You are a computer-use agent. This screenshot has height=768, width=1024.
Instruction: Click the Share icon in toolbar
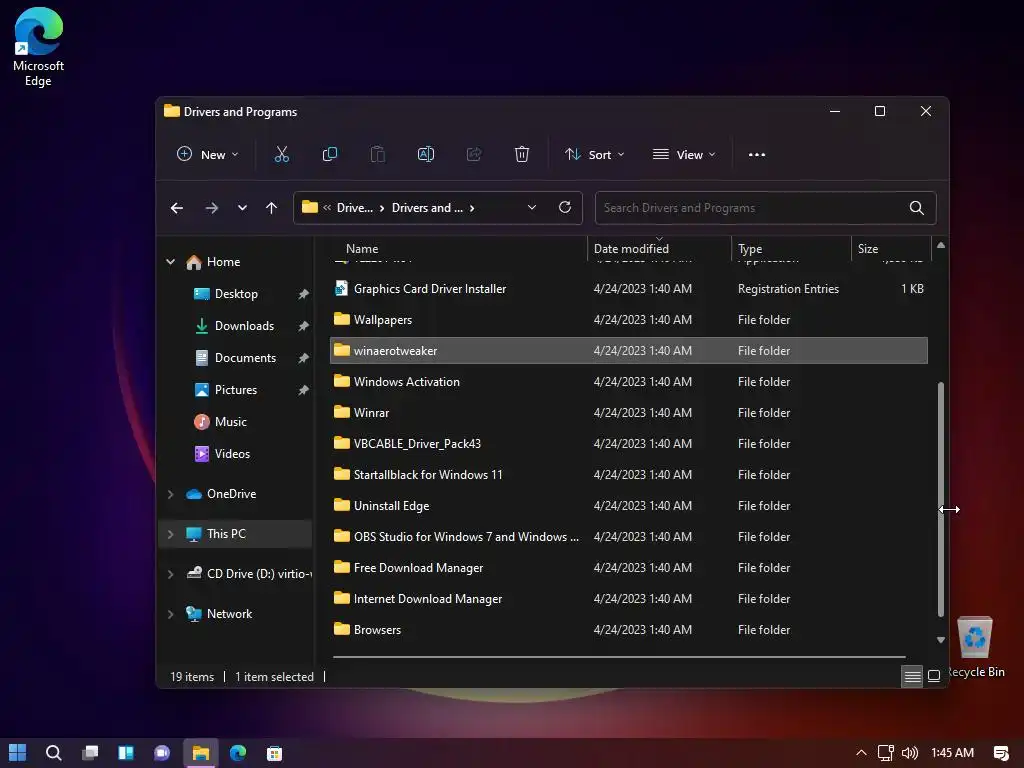(x=474, y=154)
